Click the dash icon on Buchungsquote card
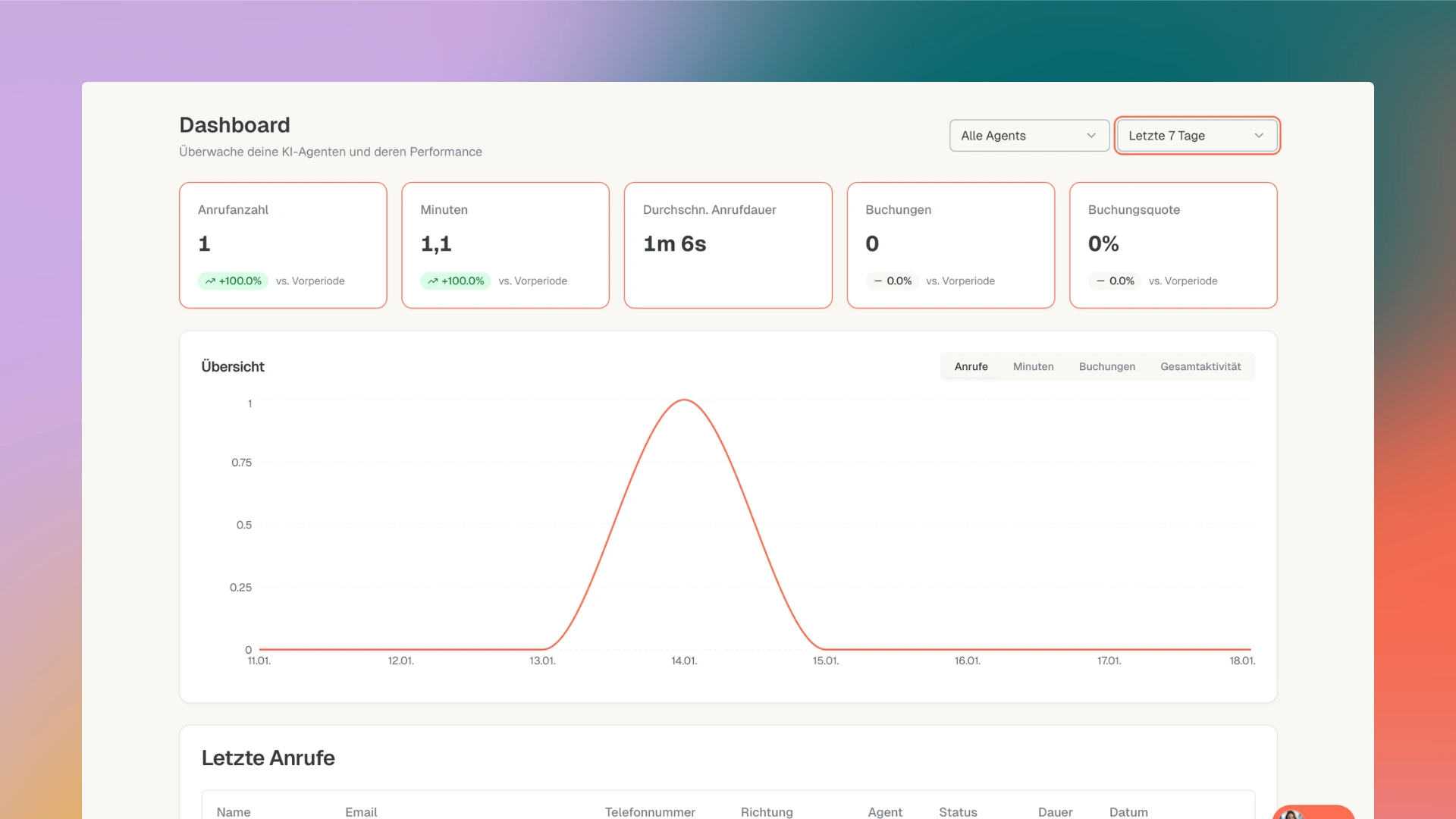Screen dimensions: 1456x819 pyautogui.click(x=1100, y=281)
